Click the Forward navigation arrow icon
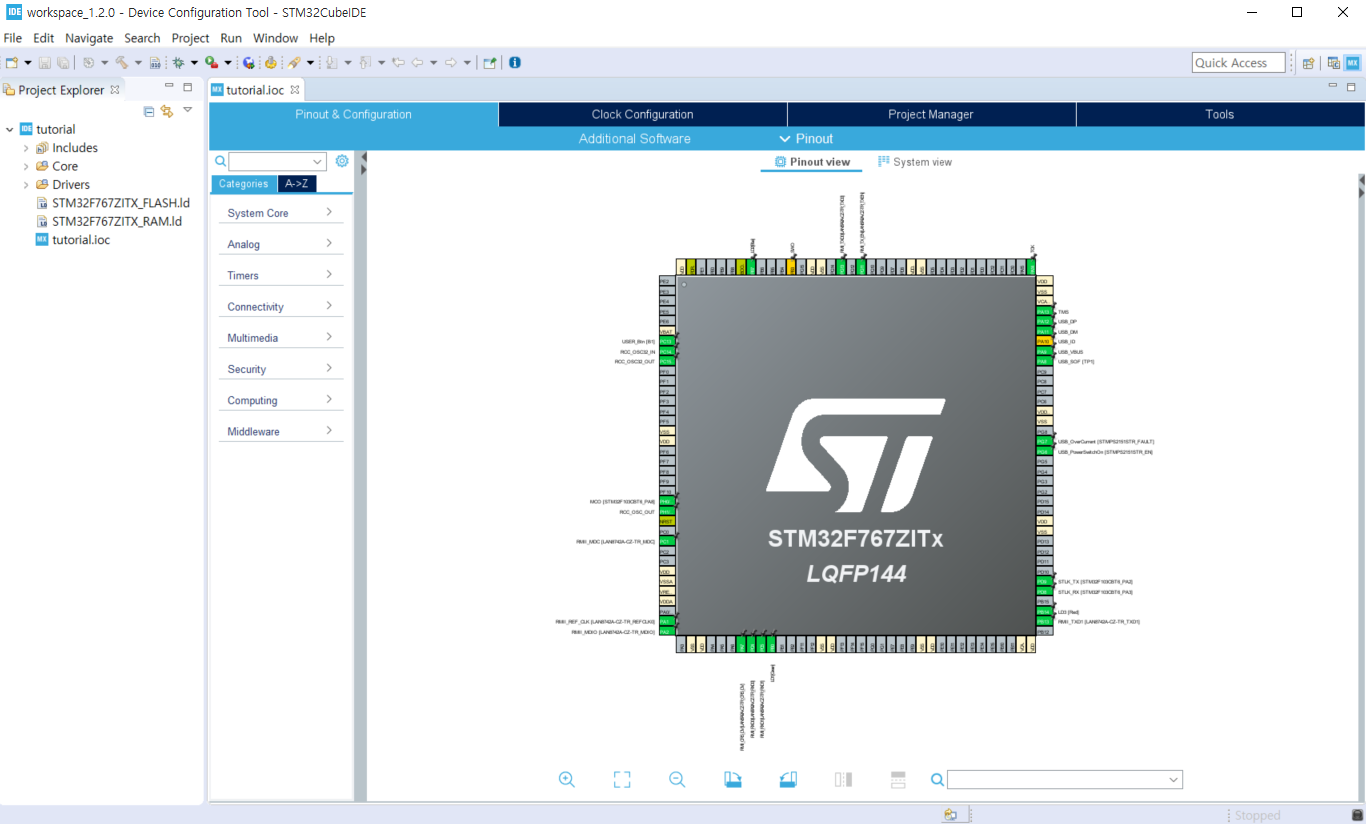This screenshot has height=824, width=1366. click(x=451, y=62)
